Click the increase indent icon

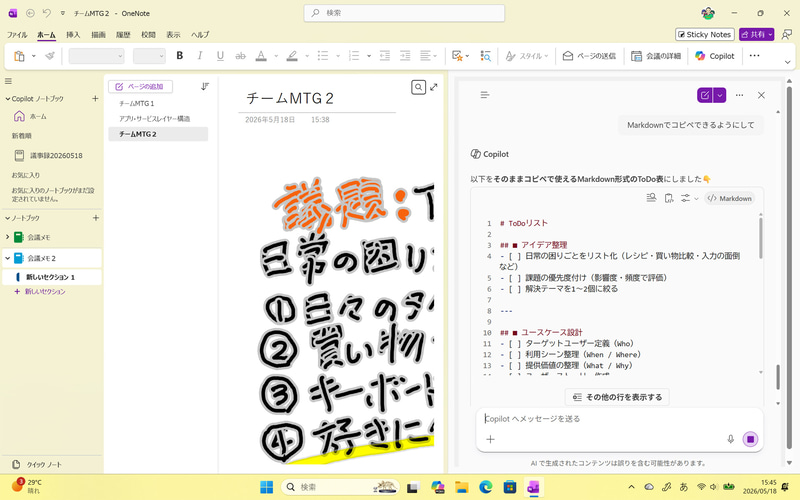(x=405, y=56)
